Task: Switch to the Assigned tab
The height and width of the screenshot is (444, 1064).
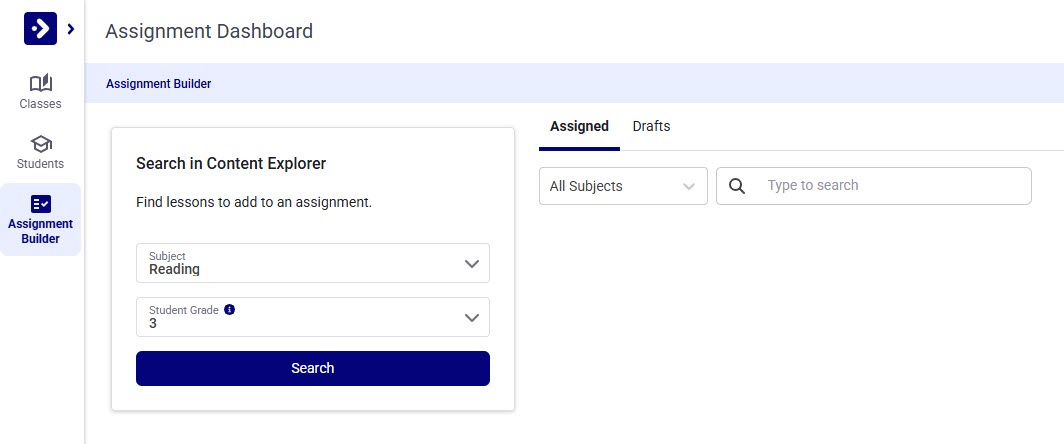Action: [579, 127]
